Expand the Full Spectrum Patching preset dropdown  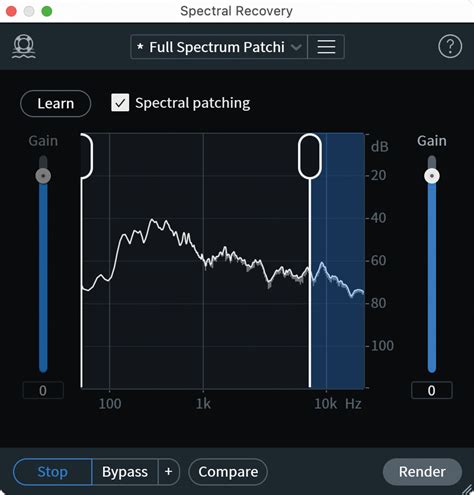coord(219,47)
